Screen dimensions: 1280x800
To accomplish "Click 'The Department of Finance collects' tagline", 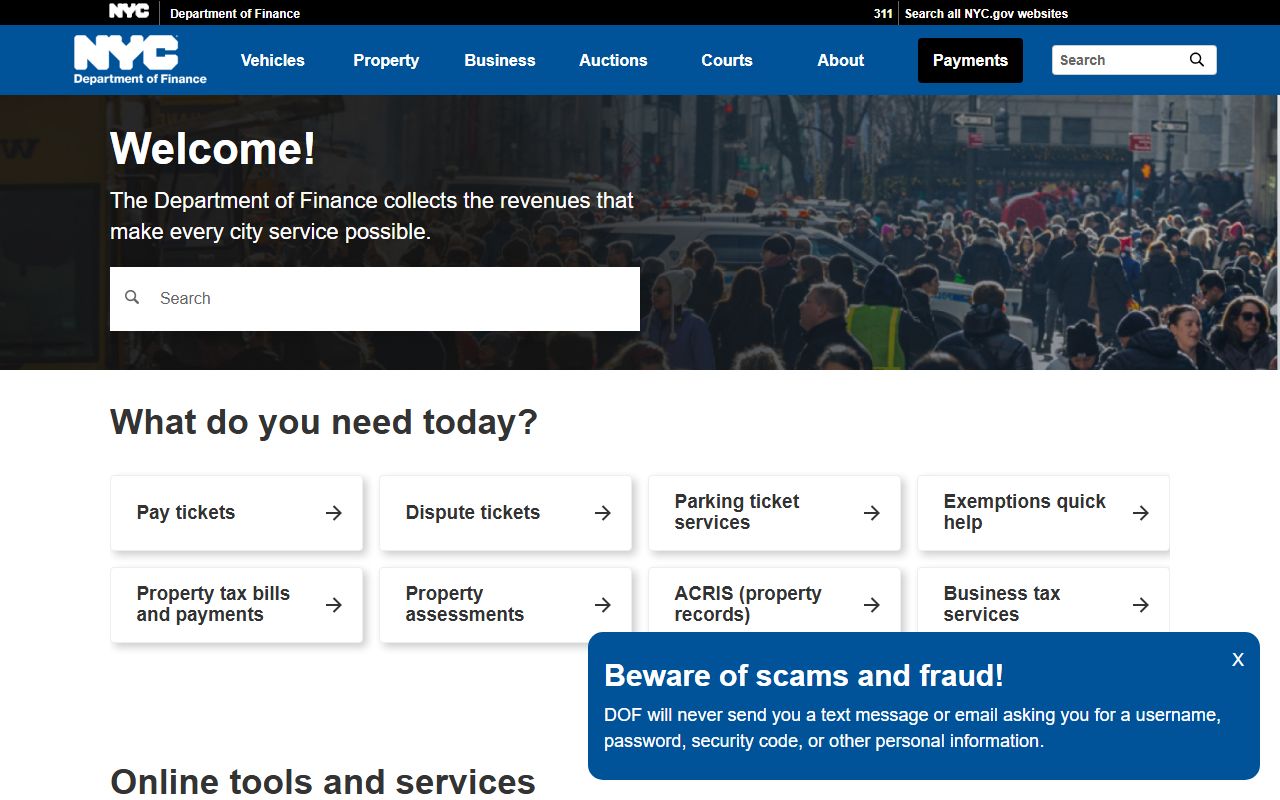I will (x=372, y=216).
